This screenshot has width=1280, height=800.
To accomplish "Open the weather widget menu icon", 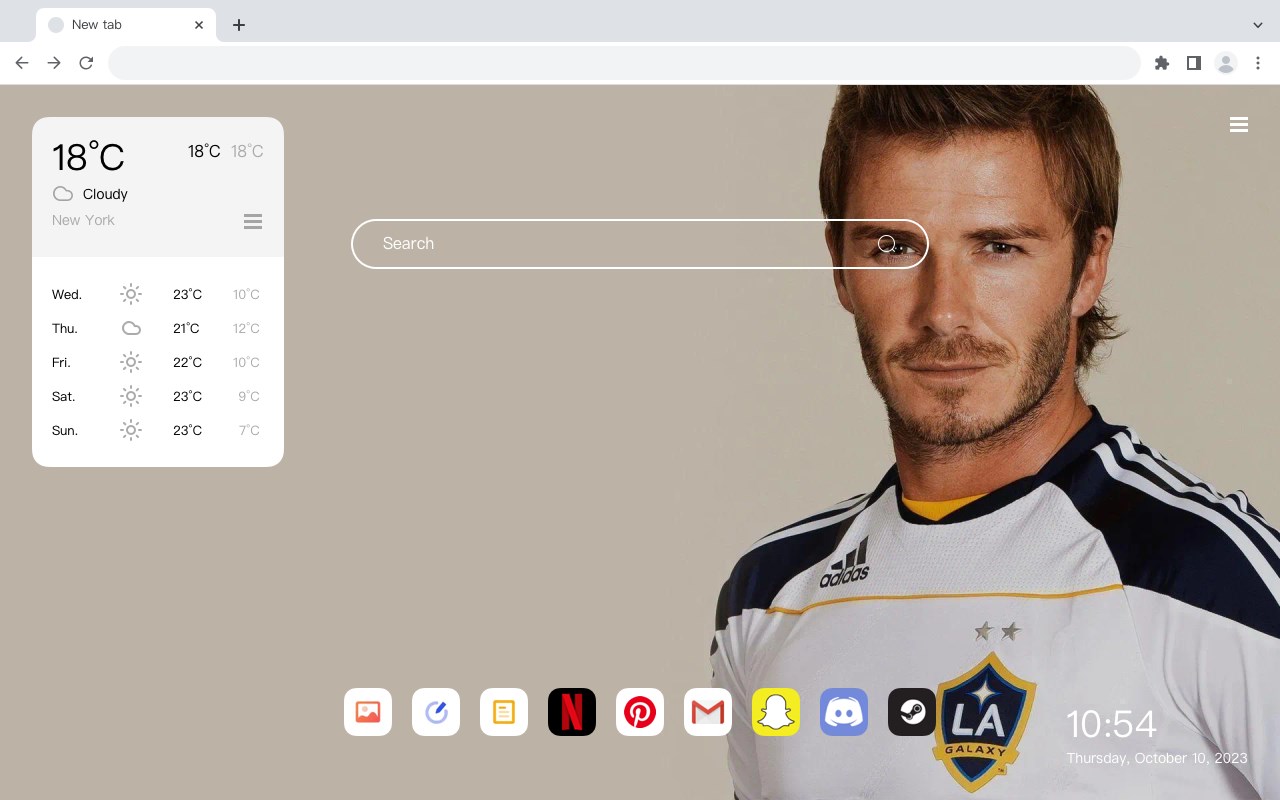I will 253,221.
